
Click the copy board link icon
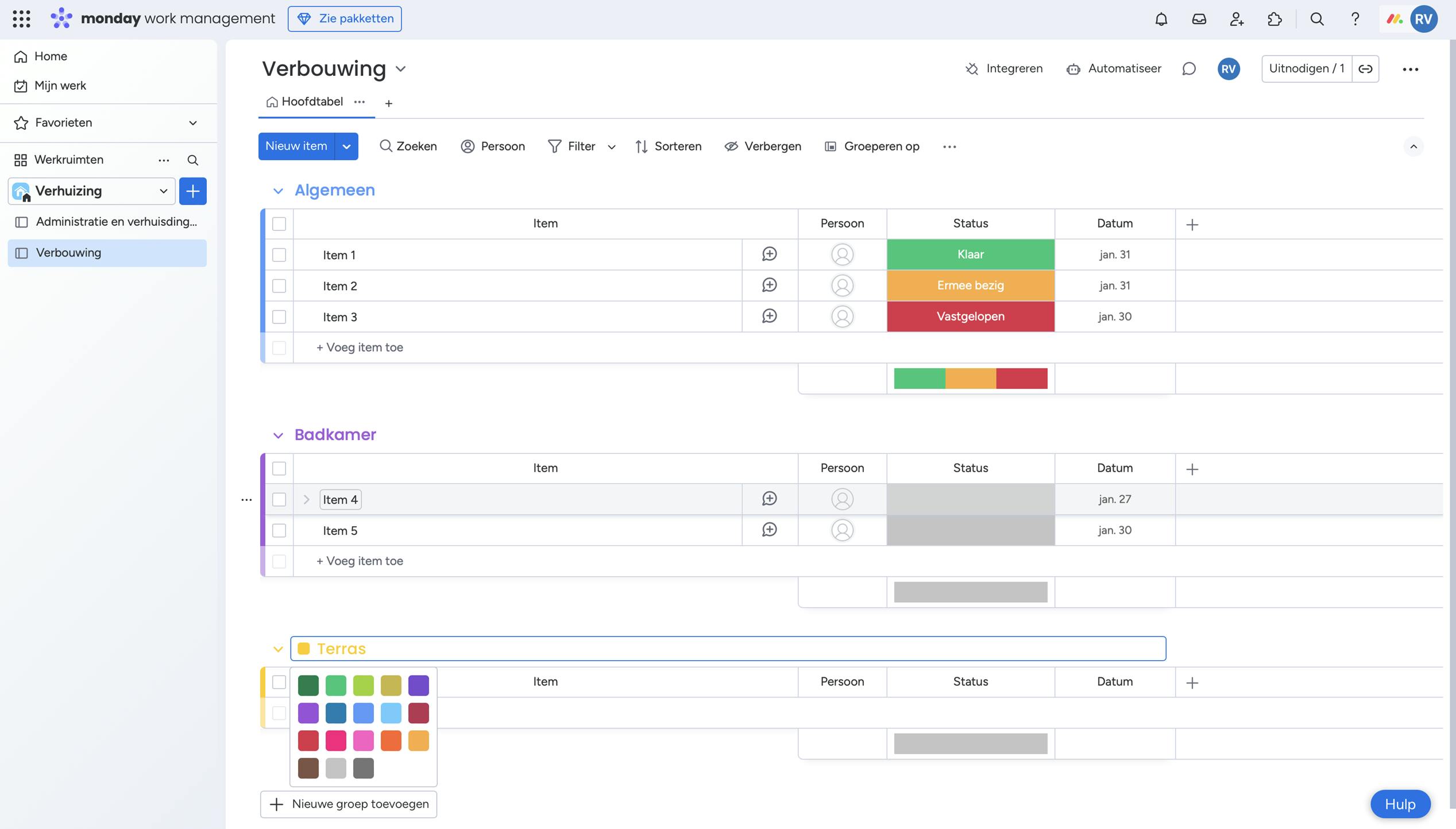click(x=1365, y=69)
